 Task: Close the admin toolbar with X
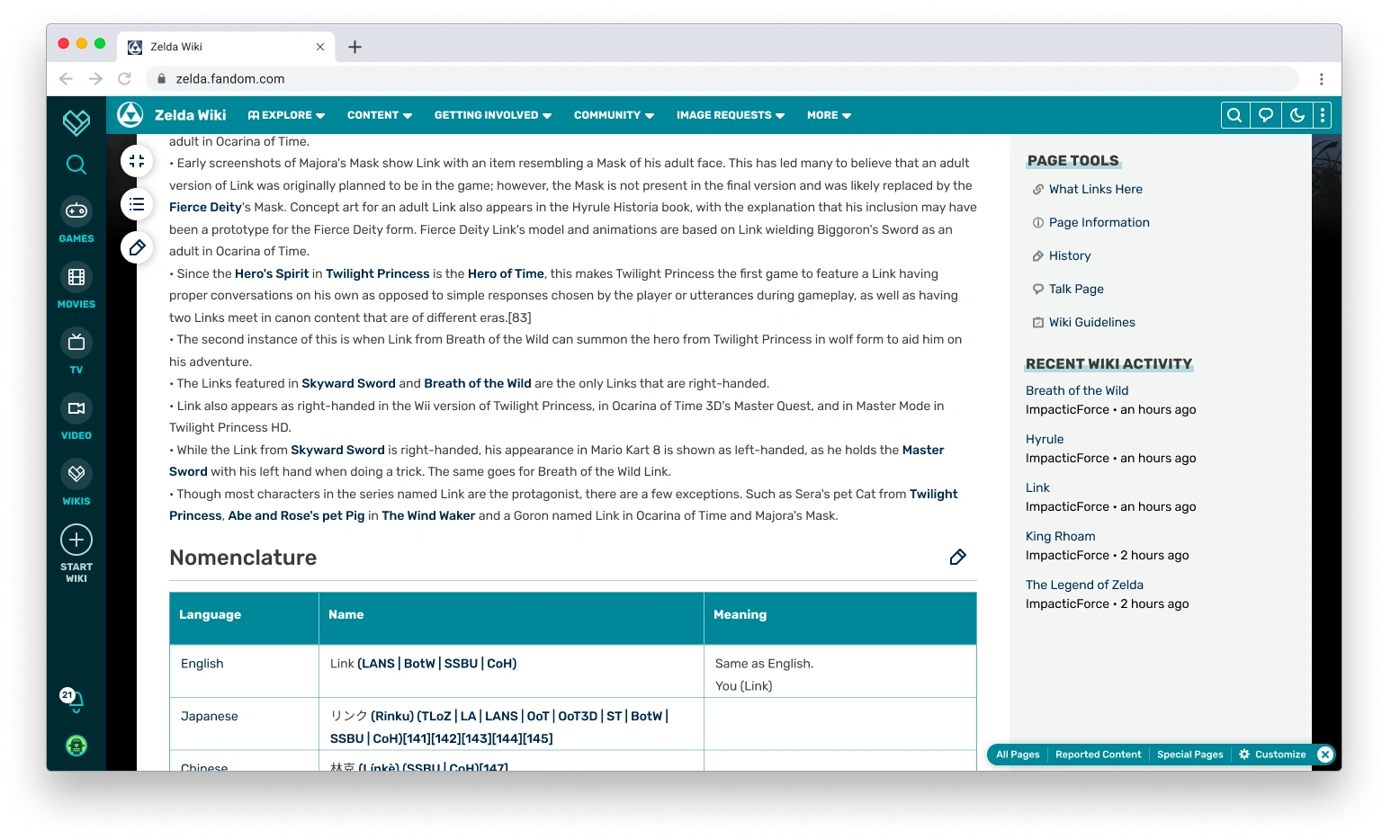1325,755
